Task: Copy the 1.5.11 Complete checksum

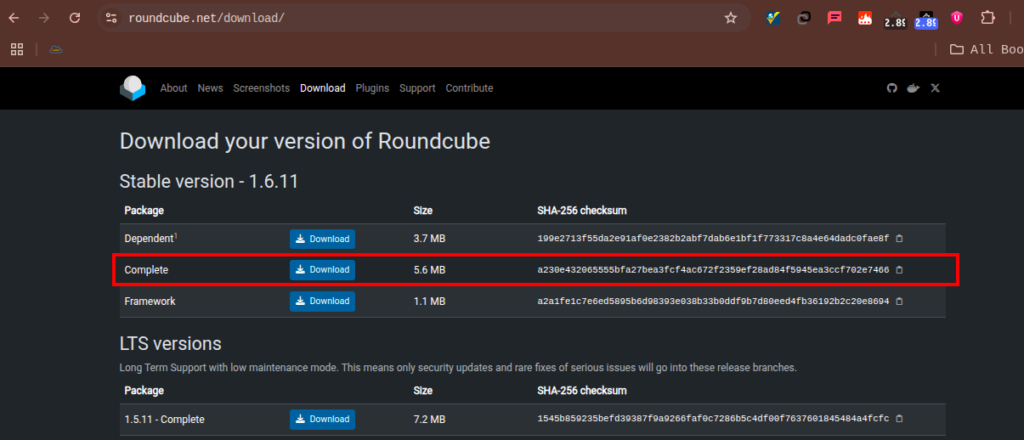Action: [x=899, y=419]
